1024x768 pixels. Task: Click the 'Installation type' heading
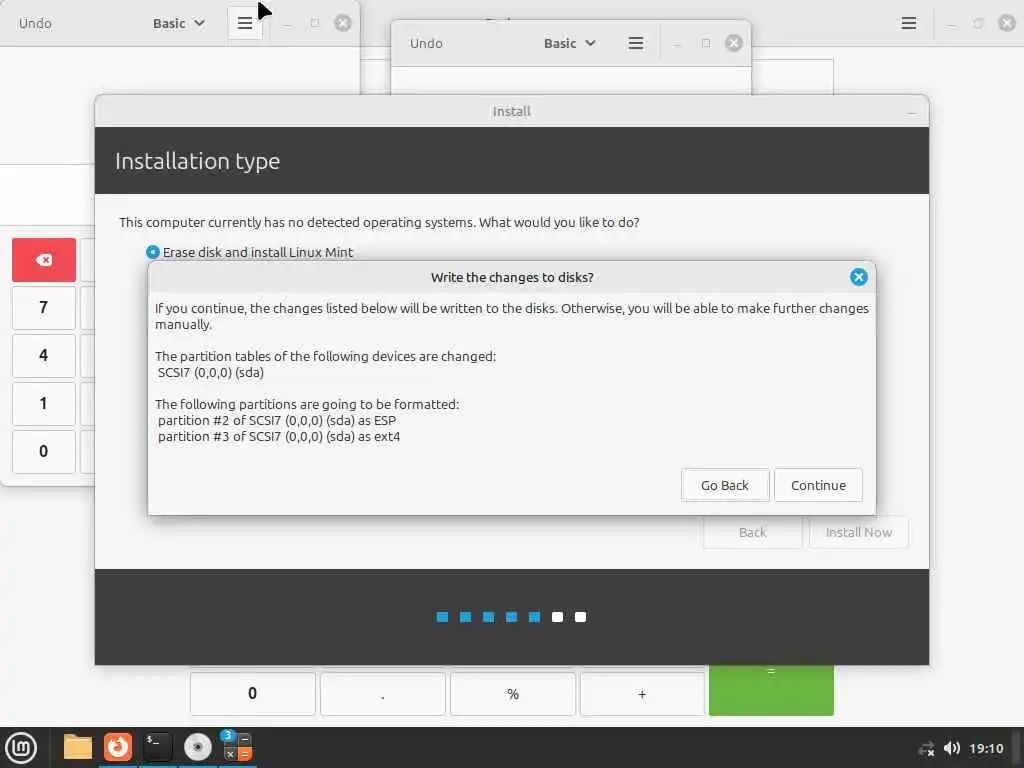197,161
